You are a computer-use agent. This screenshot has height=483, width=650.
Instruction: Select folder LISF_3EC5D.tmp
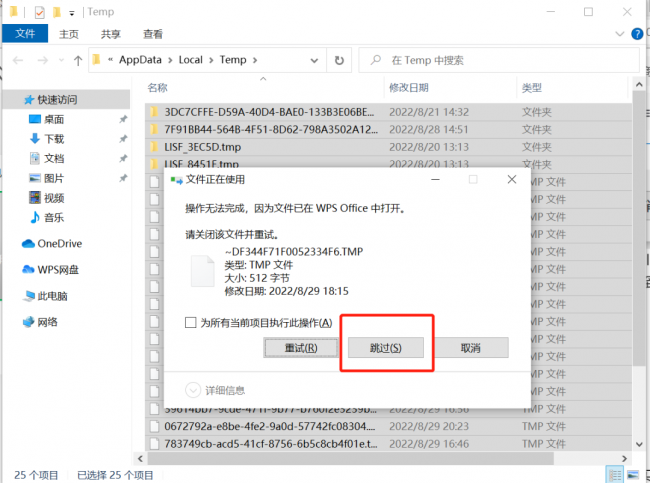[202, 147]
